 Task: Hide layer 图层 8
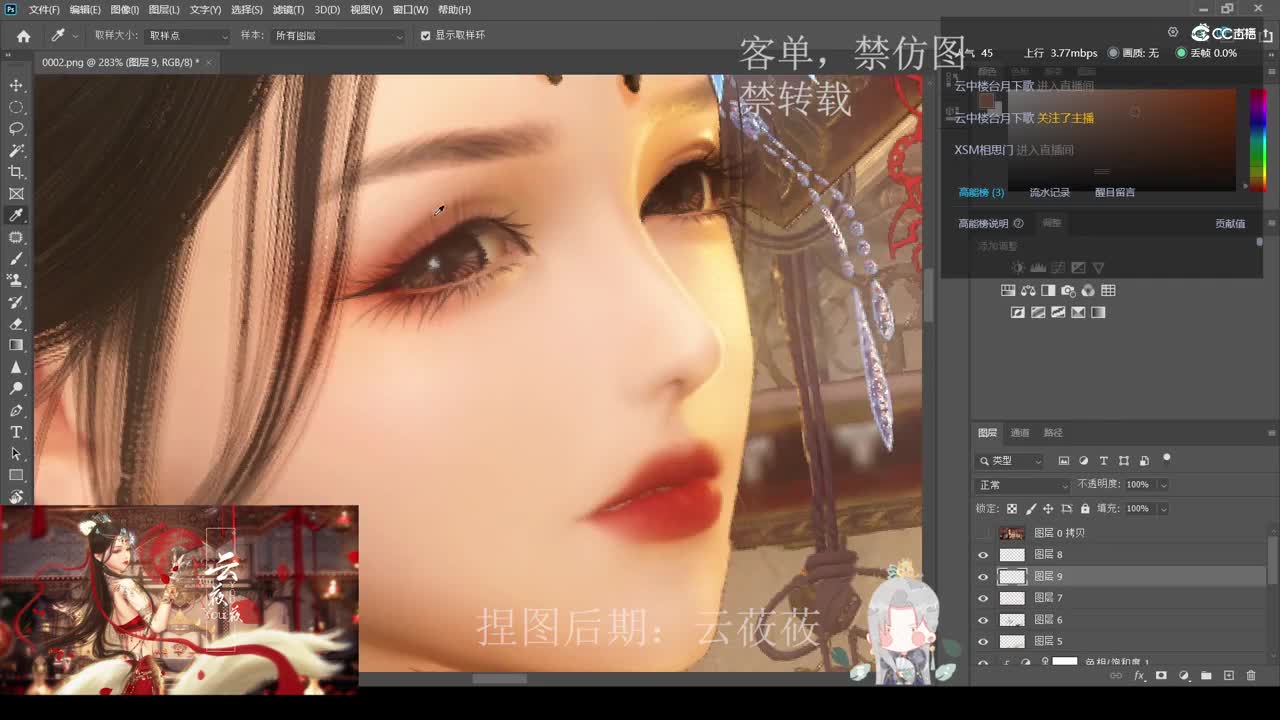tap(983, 555)
